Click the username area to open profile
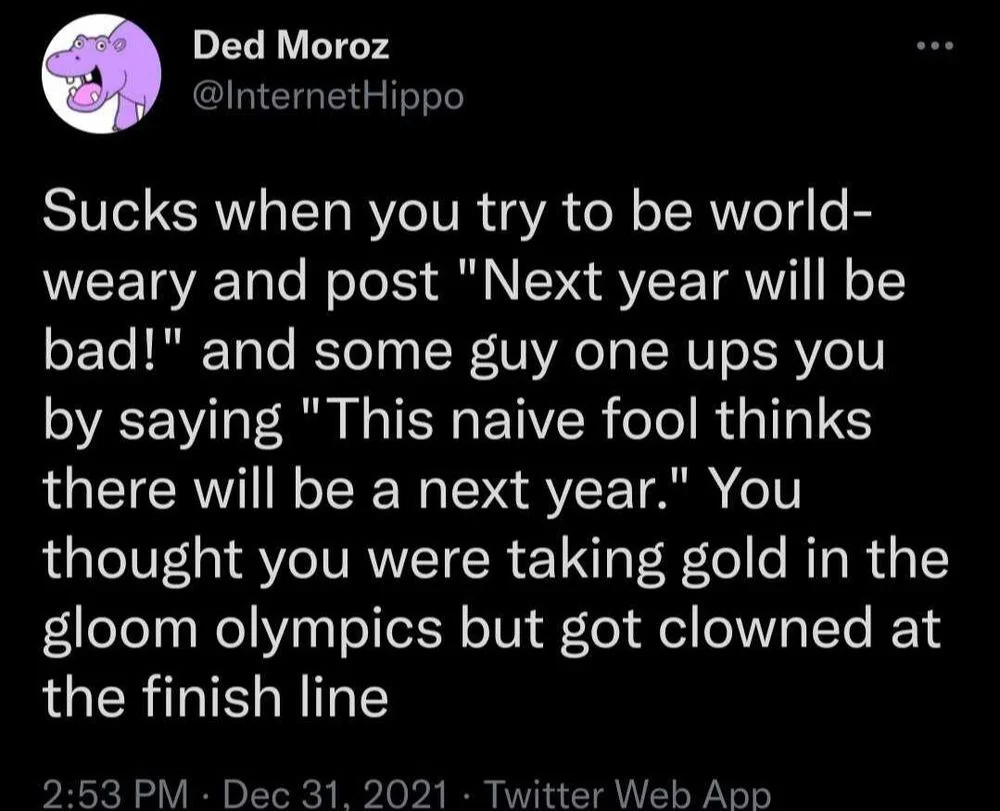This screenshot has width=1000, height=811. [x=288, y=45]
